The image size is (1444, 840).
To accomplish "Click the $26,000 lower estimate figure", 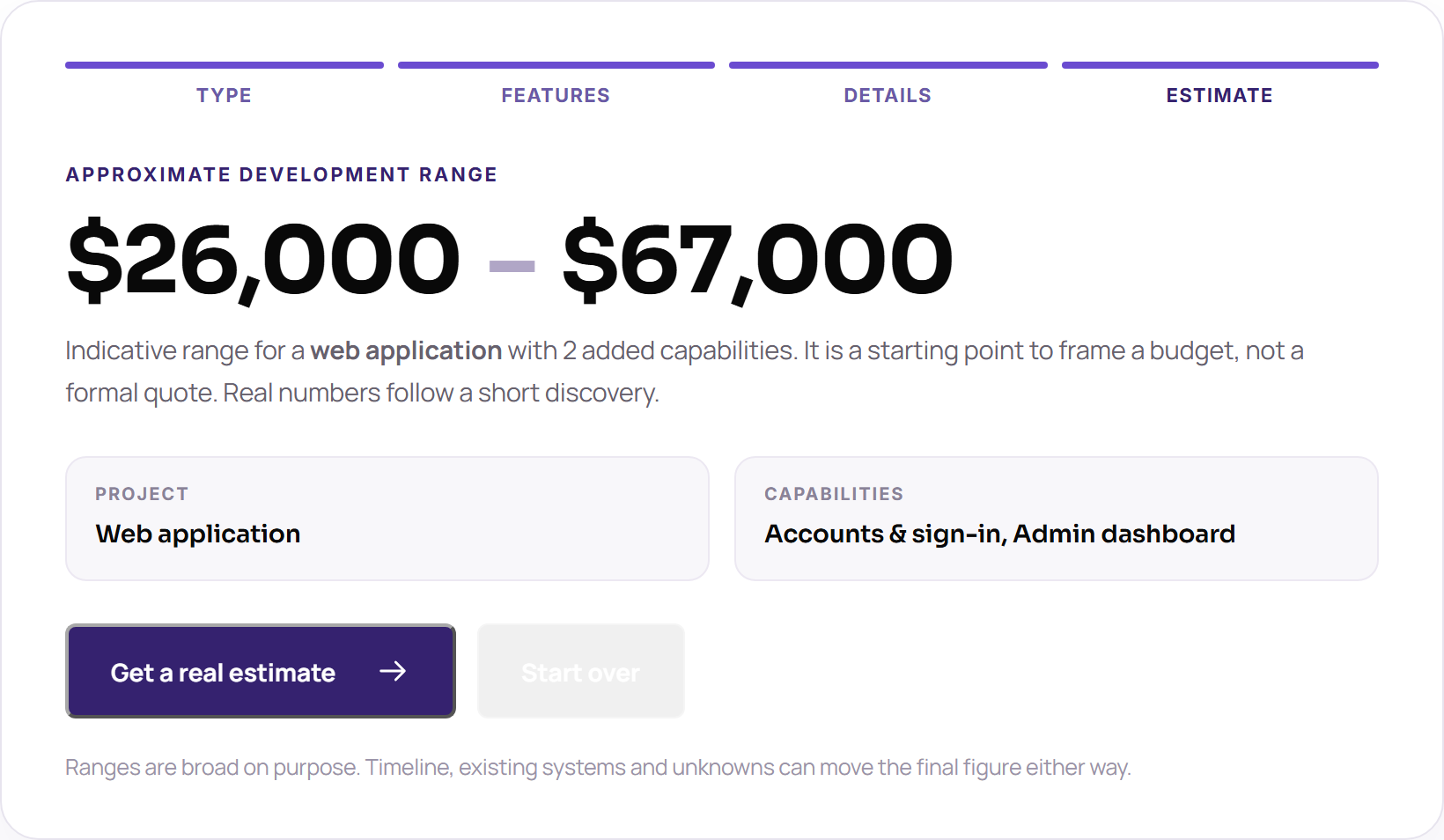I will (263, 261).
